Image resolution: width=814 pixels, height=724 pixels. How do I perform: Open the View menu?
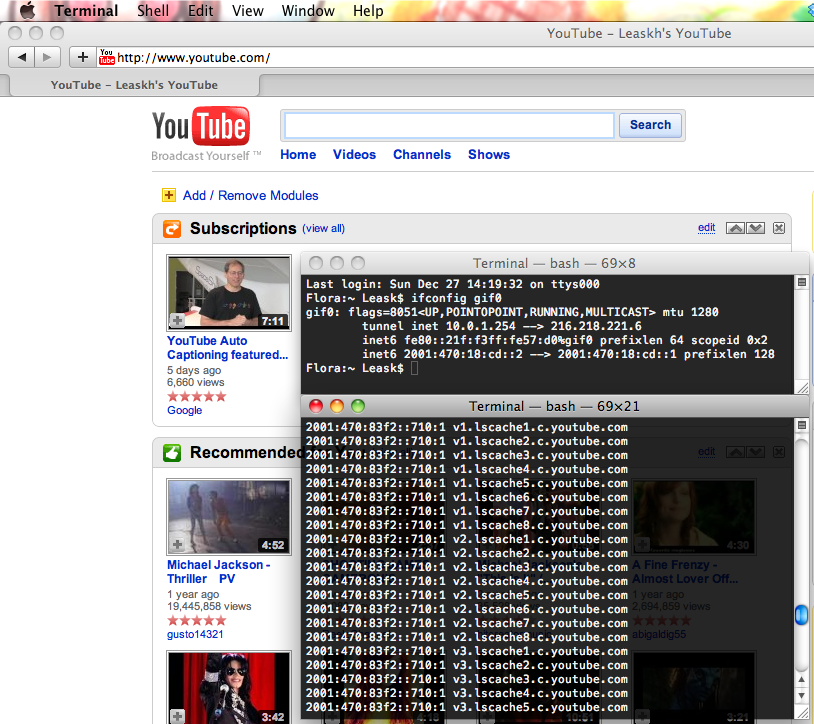tap(248, 10)
